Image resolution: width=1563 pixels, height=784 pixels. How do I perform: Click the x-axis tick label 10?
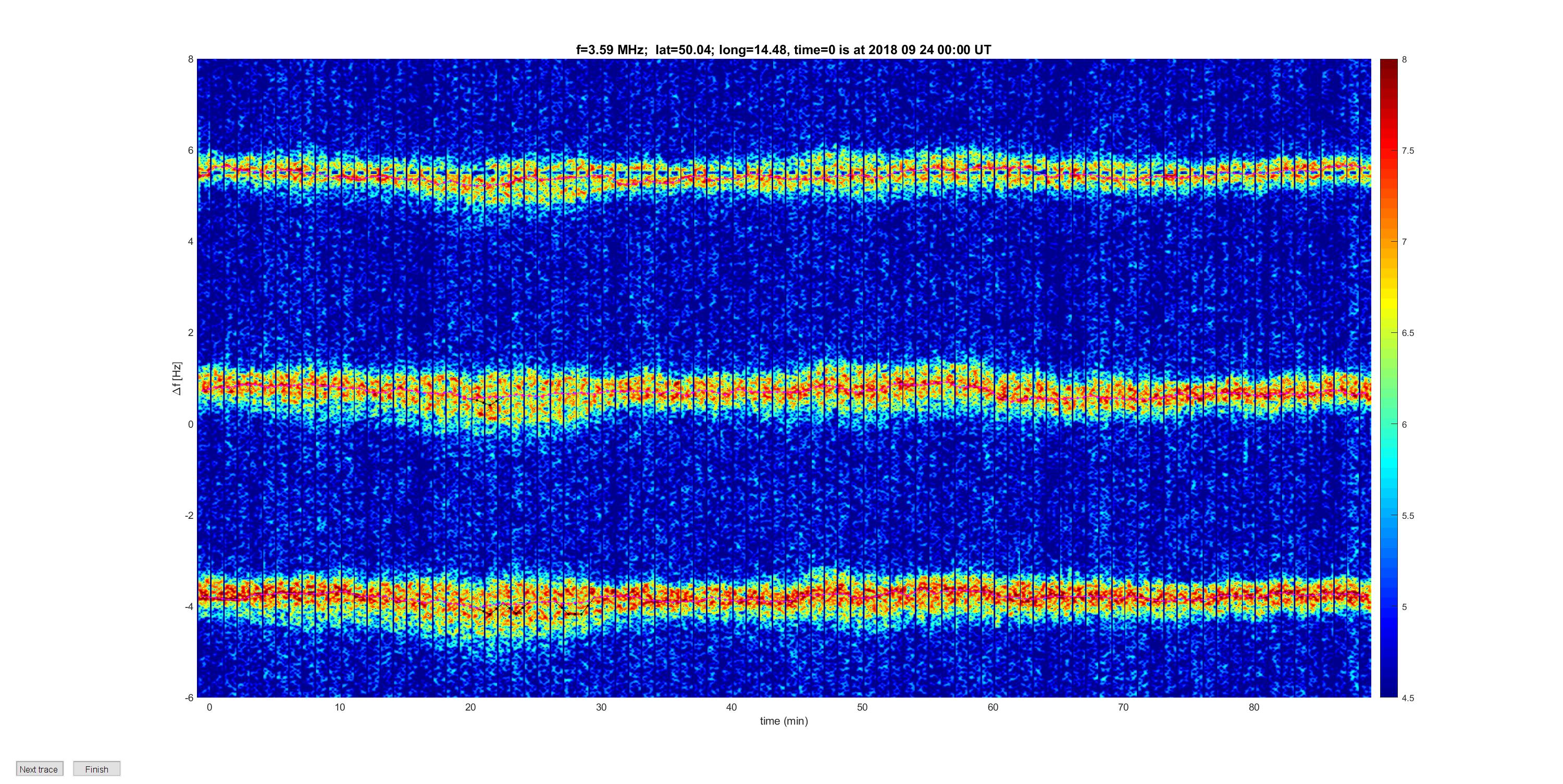point(340,707)
